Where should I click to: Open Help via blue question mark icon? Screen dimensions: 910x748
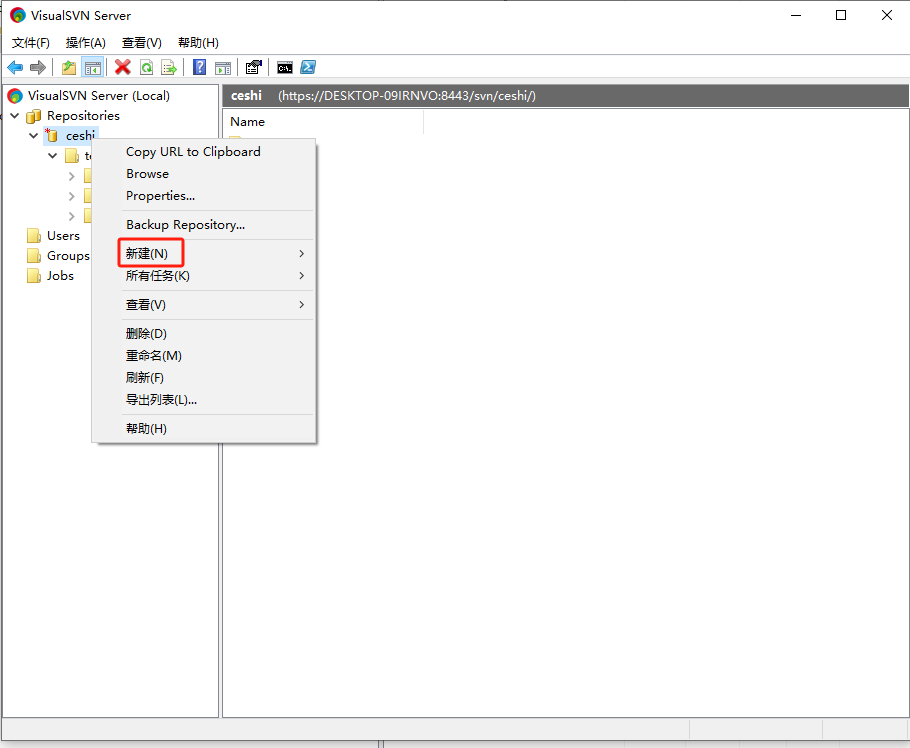[199, 67]
